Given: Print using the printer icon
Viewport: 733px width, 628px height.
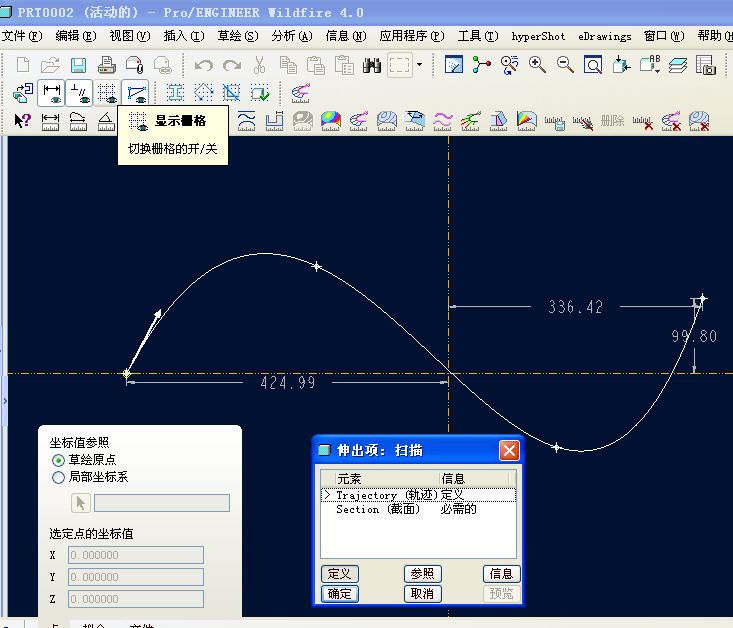Looking at the screenshot, I should [107, 65].
